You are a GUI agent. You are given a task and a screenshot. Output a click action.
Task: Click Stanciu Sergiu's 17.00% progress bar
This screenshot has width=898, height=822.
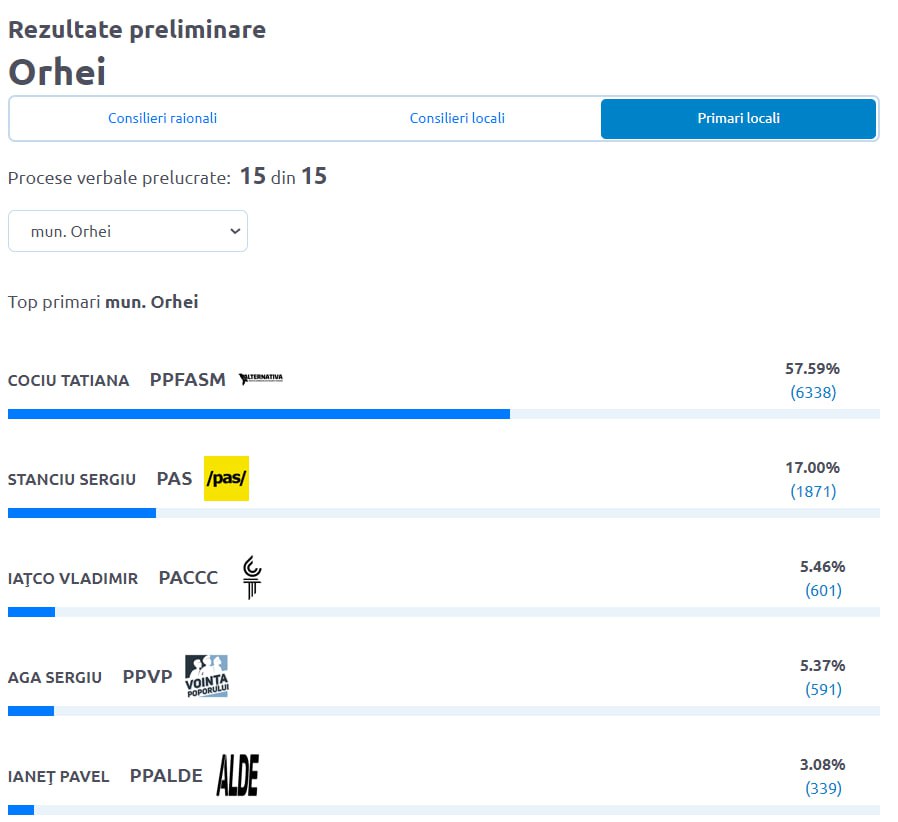point(444,513)
